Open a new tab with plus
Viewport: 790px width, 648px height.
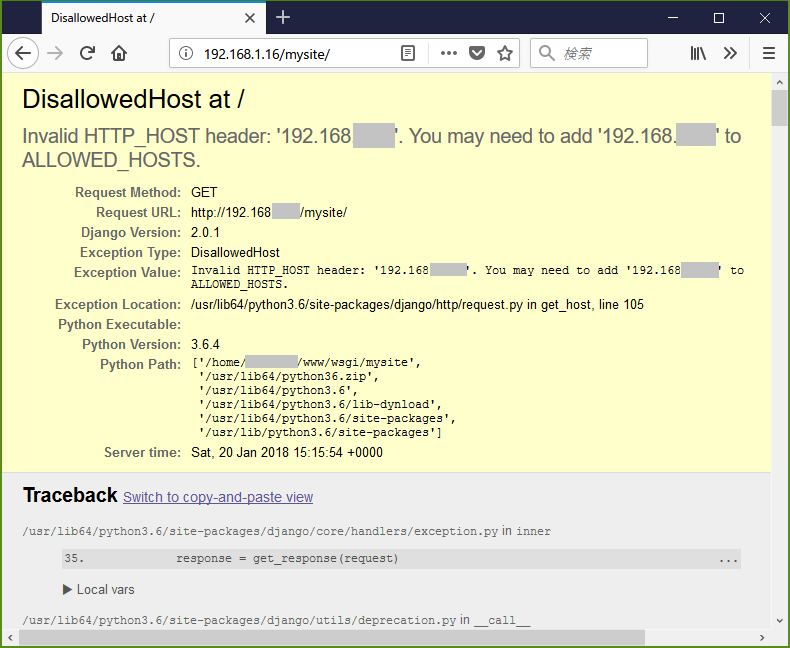283,17
